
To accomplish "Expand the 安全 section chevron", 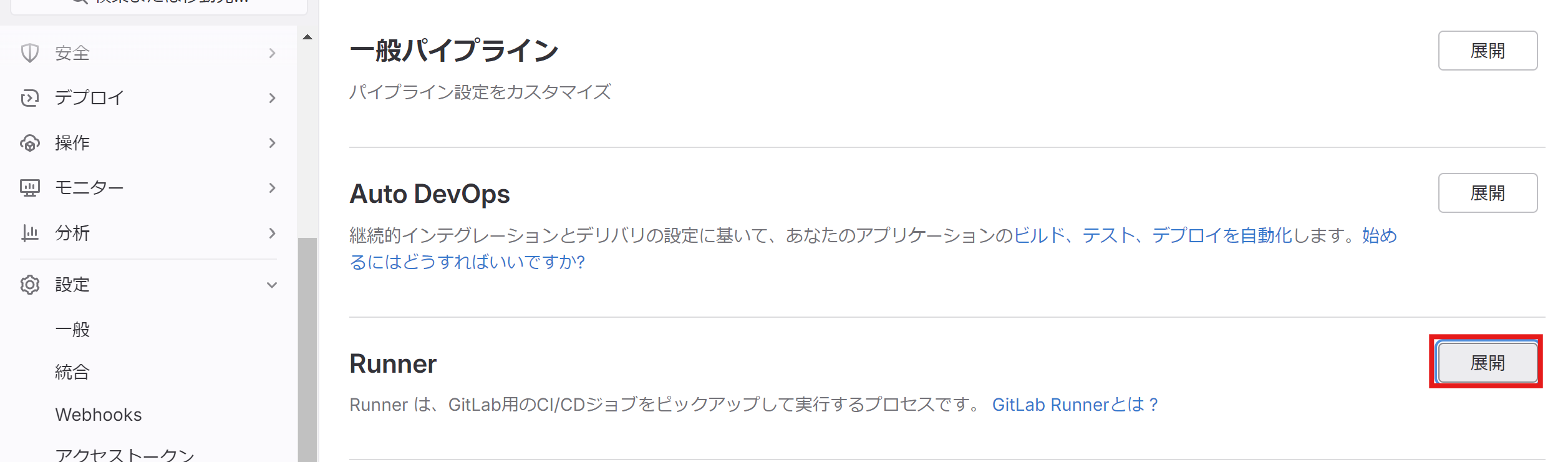I will coord(272,53).
